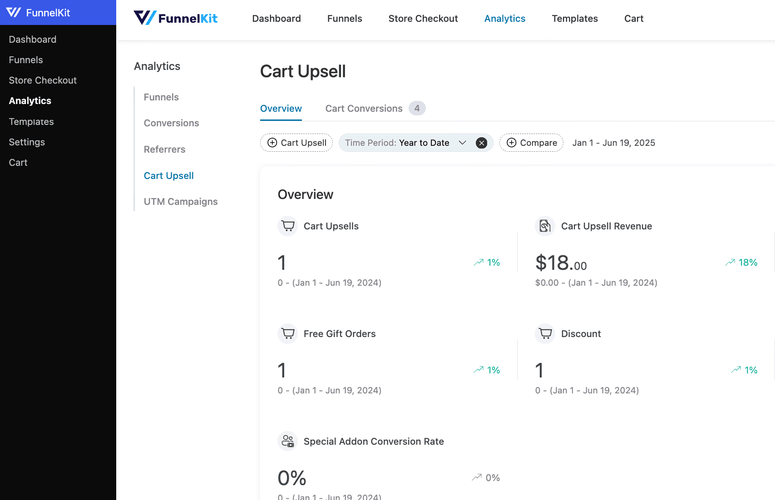The width and height of the screenshot is (775, 500).
Task: Click the Cart Upsell Revenue label
Action: coord(606,226)
